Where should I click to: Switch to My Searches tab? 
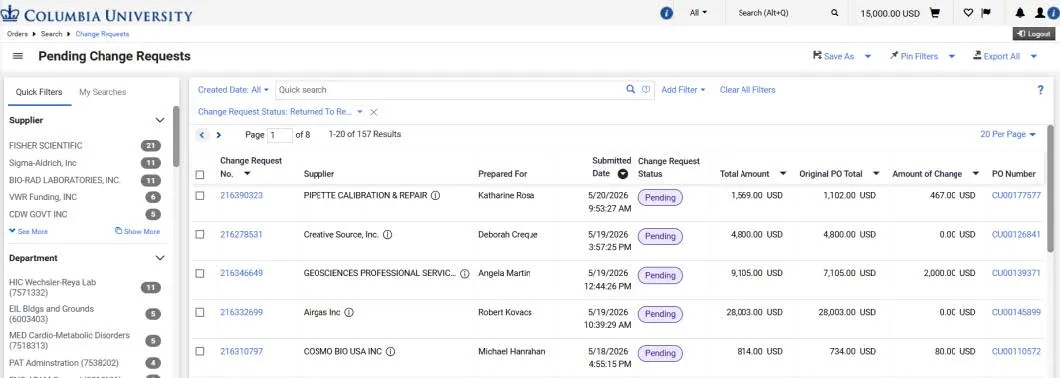click(x=103, y=92)
